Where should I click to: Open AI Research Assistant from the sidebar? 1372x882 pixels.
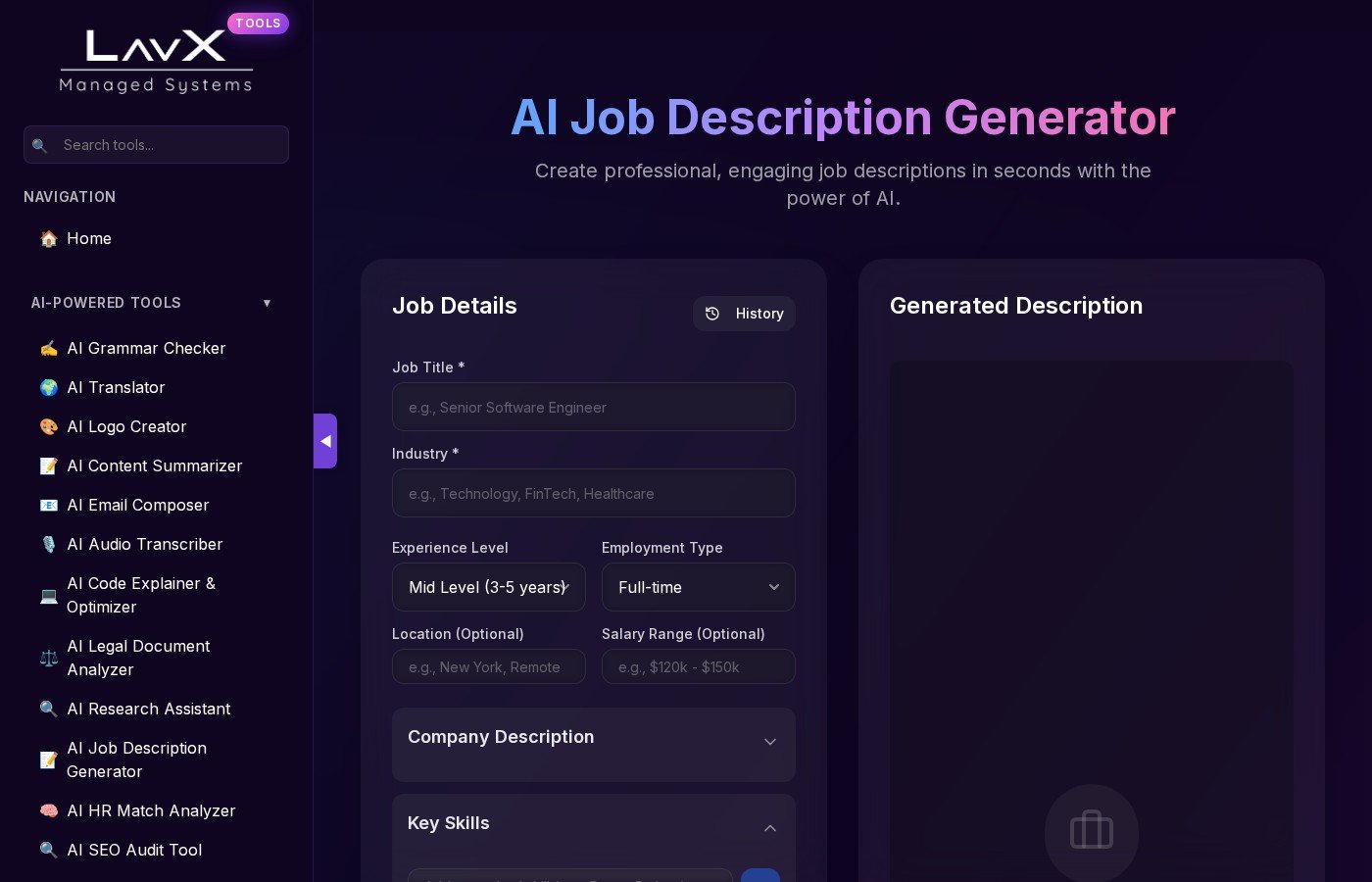[x=148, y=709]
